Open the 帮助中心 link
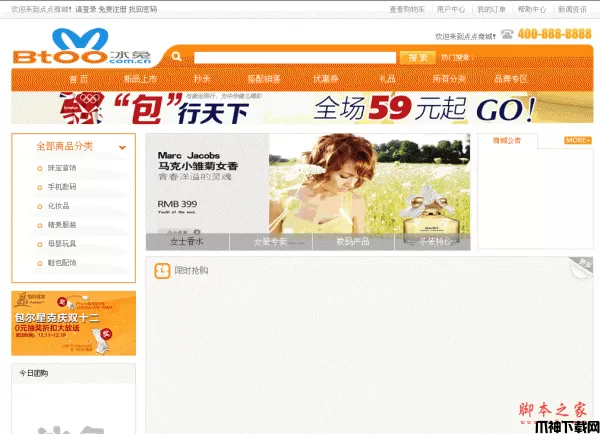The height and width of the screenshot is (434, 600). click(532, 9)
